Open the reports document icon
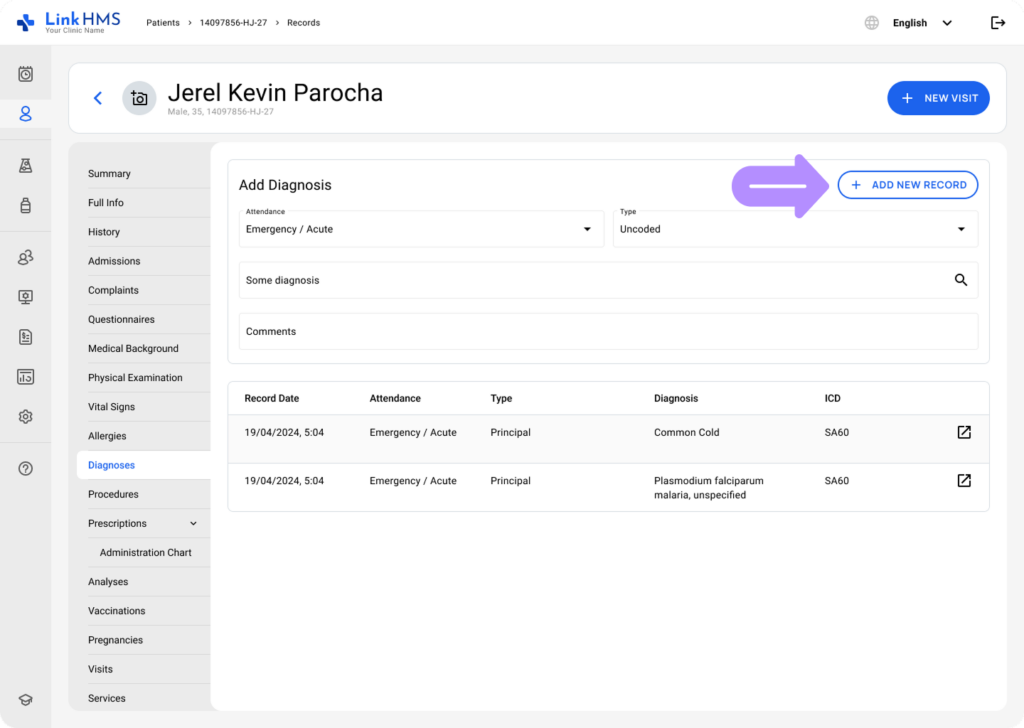The height and width of the screenshot is (728, 1024). click(25, 336)
